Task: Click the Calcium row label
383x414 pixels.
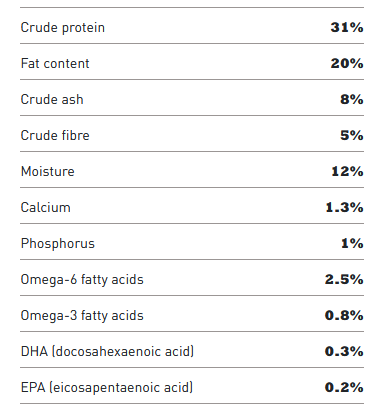Action: (46, 207)
